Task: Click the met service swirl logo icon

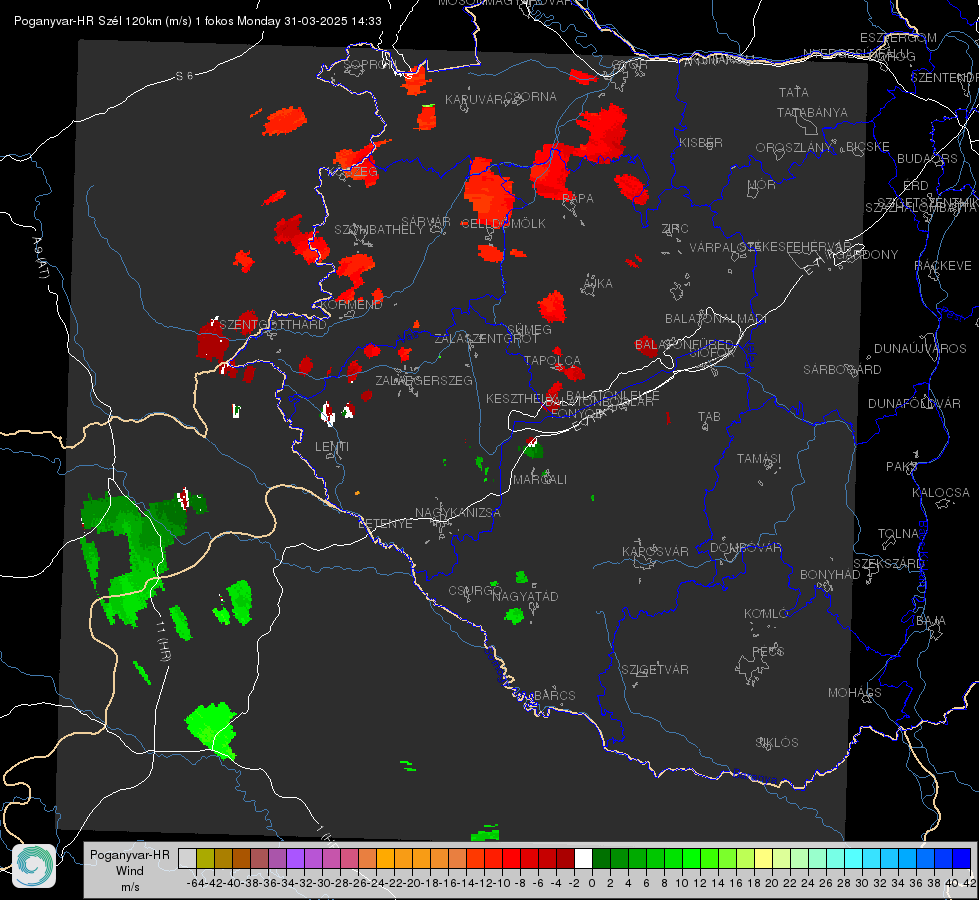Action: (x=34, y=866)
